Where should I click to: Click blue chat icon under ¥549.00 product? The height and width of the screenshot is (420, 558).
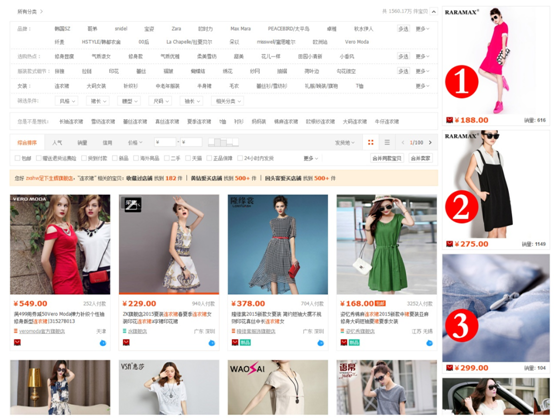[x=103, y=343]
